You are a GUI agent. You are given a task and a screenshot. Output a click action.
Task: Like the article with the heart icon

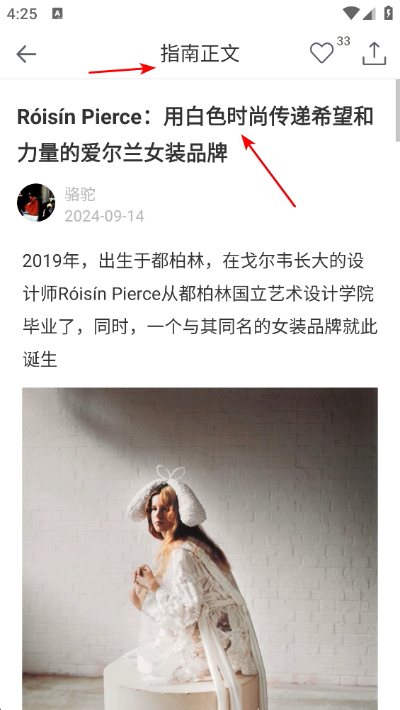coord(322,53)
